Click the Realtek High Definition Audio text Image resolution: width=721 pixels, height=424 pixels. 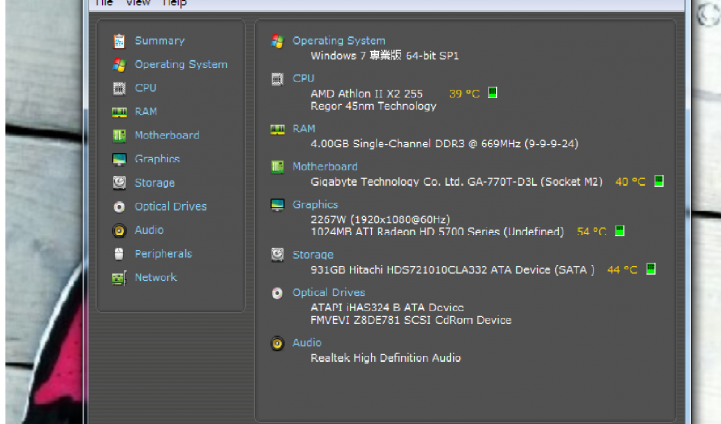[x=385, y=358]
